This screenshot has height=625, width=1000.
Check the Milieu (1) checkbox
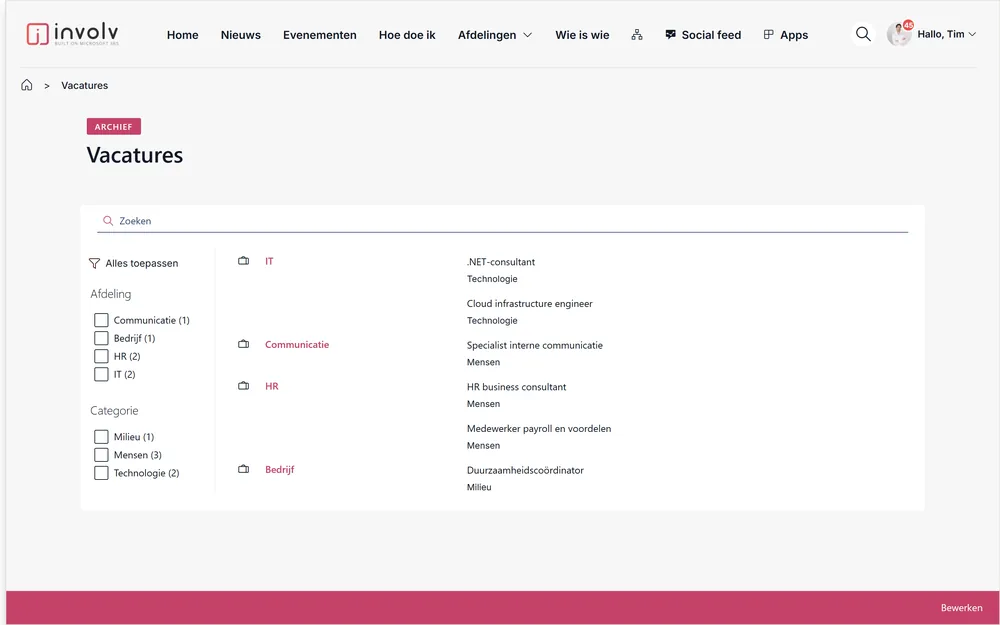coord(101,437)
